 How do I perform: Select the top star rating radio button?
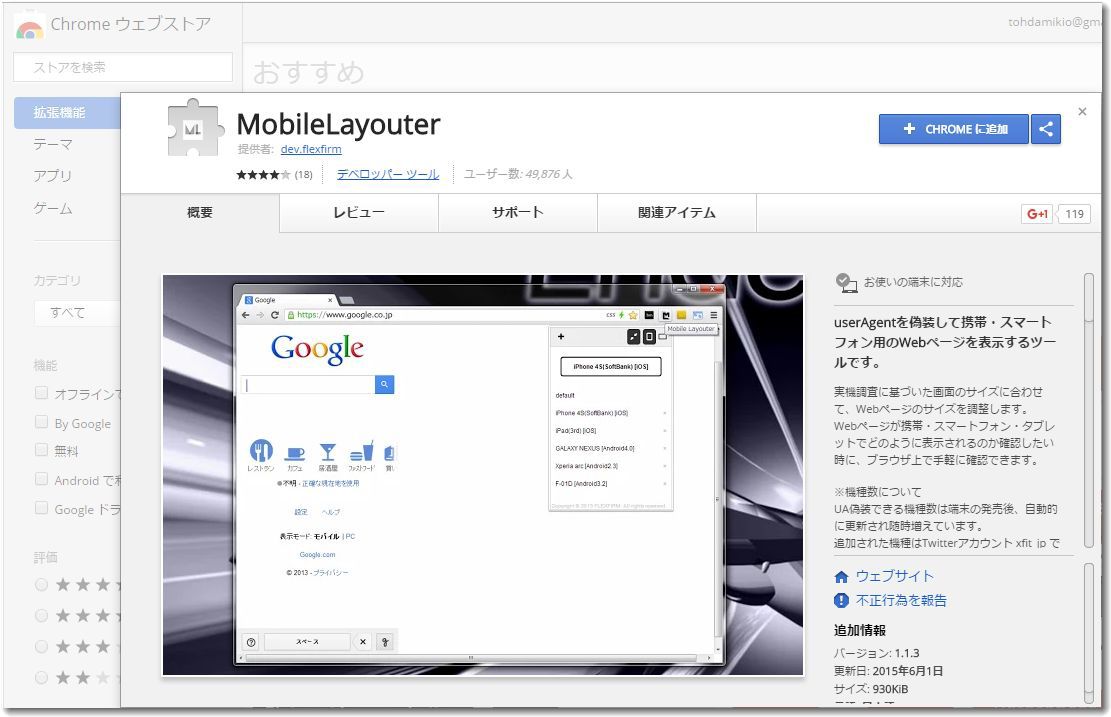pos(42,584)
